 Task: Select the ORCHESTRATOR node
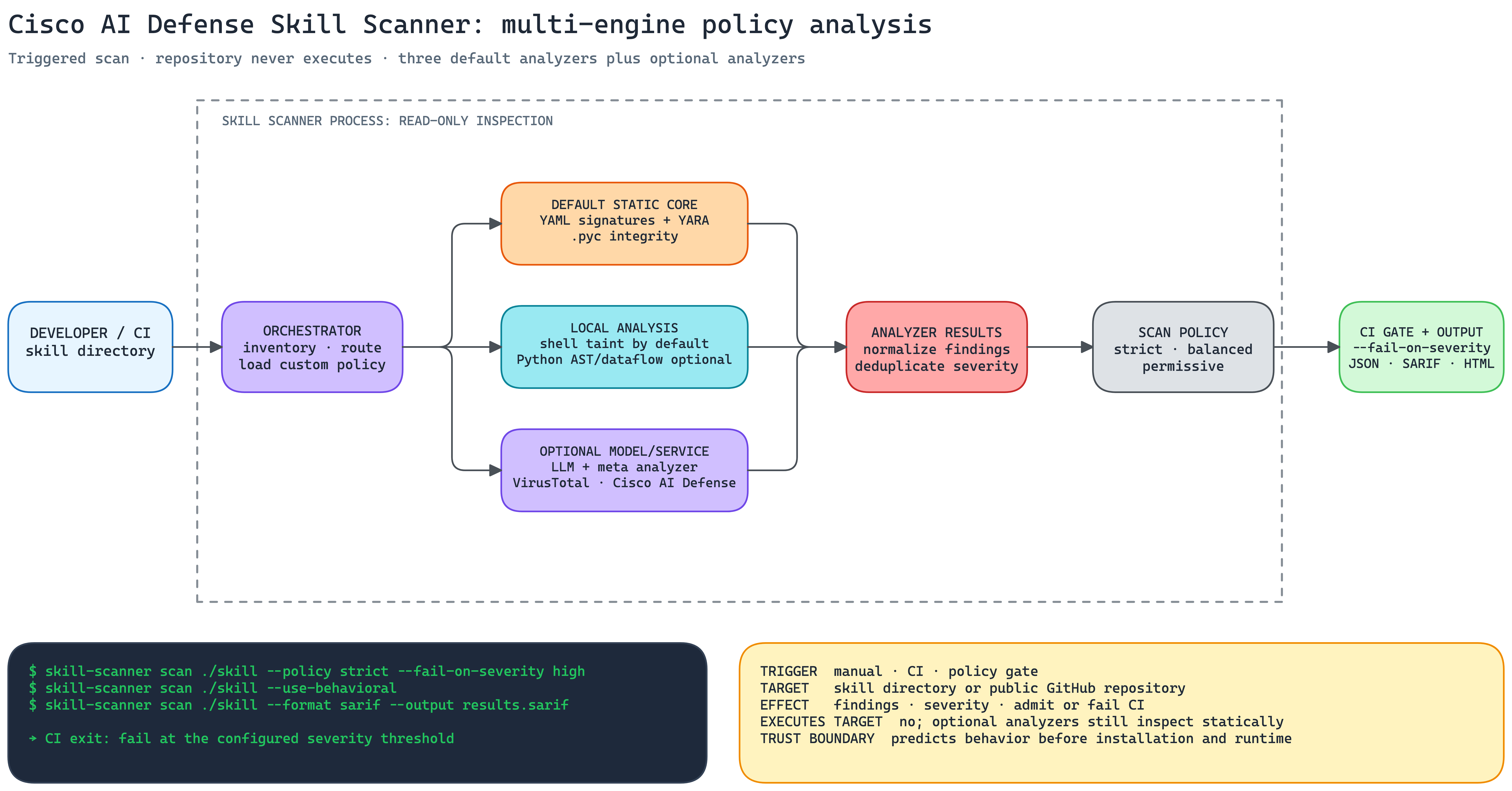point(312,347)
